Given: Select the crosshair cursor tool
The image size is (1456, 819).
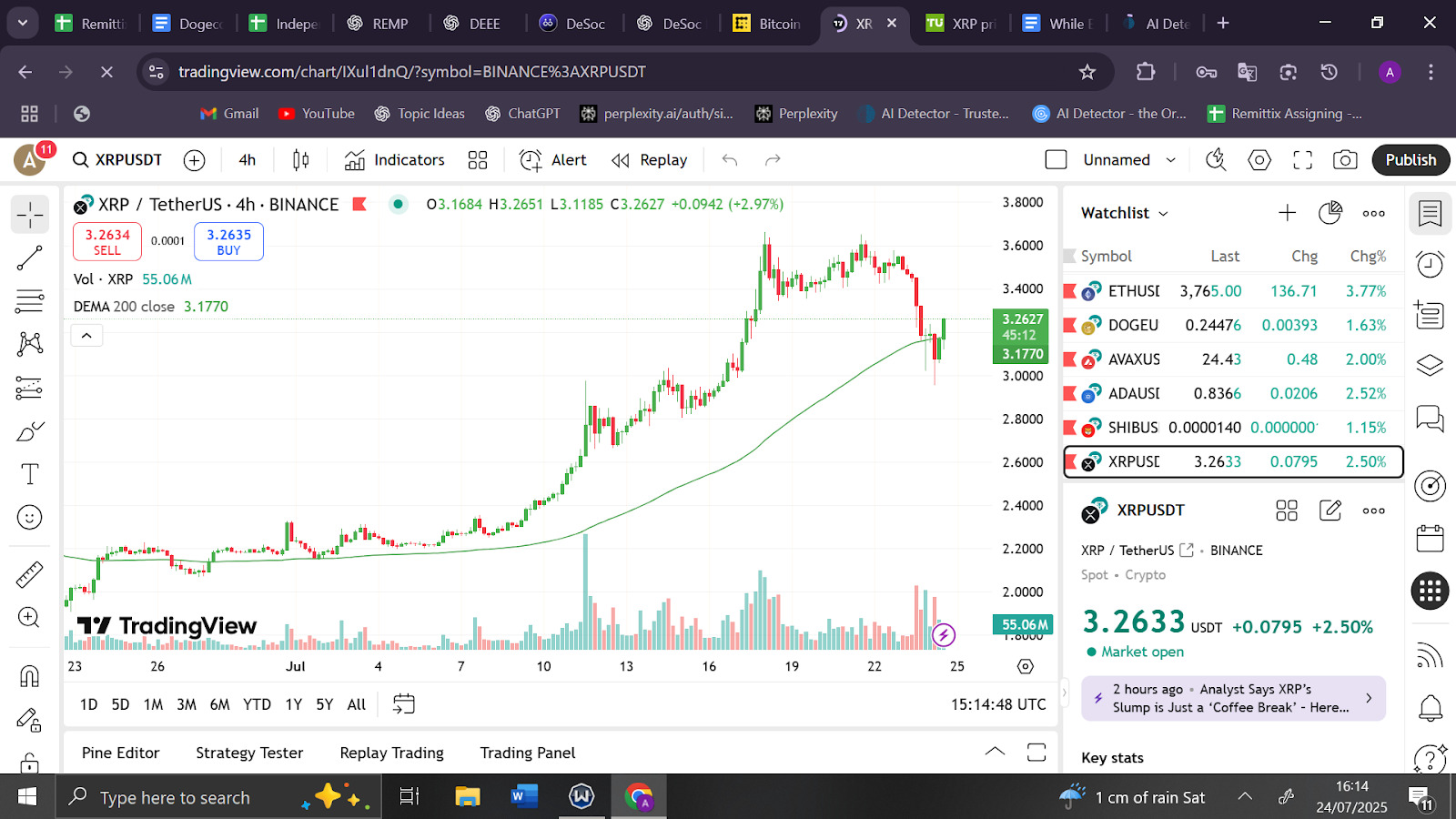Looking at the screenshot, I should [30, 215].
